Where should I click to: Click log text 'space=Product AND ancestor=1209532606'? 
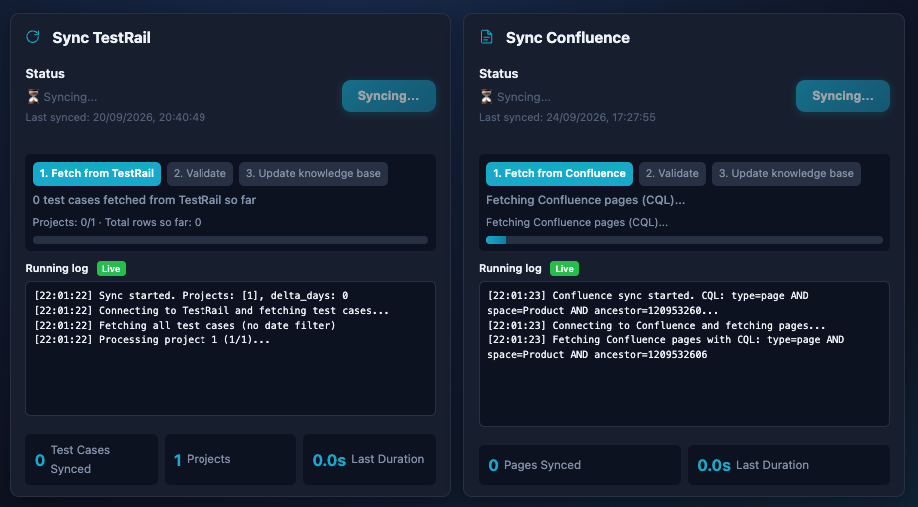[597, 354]
